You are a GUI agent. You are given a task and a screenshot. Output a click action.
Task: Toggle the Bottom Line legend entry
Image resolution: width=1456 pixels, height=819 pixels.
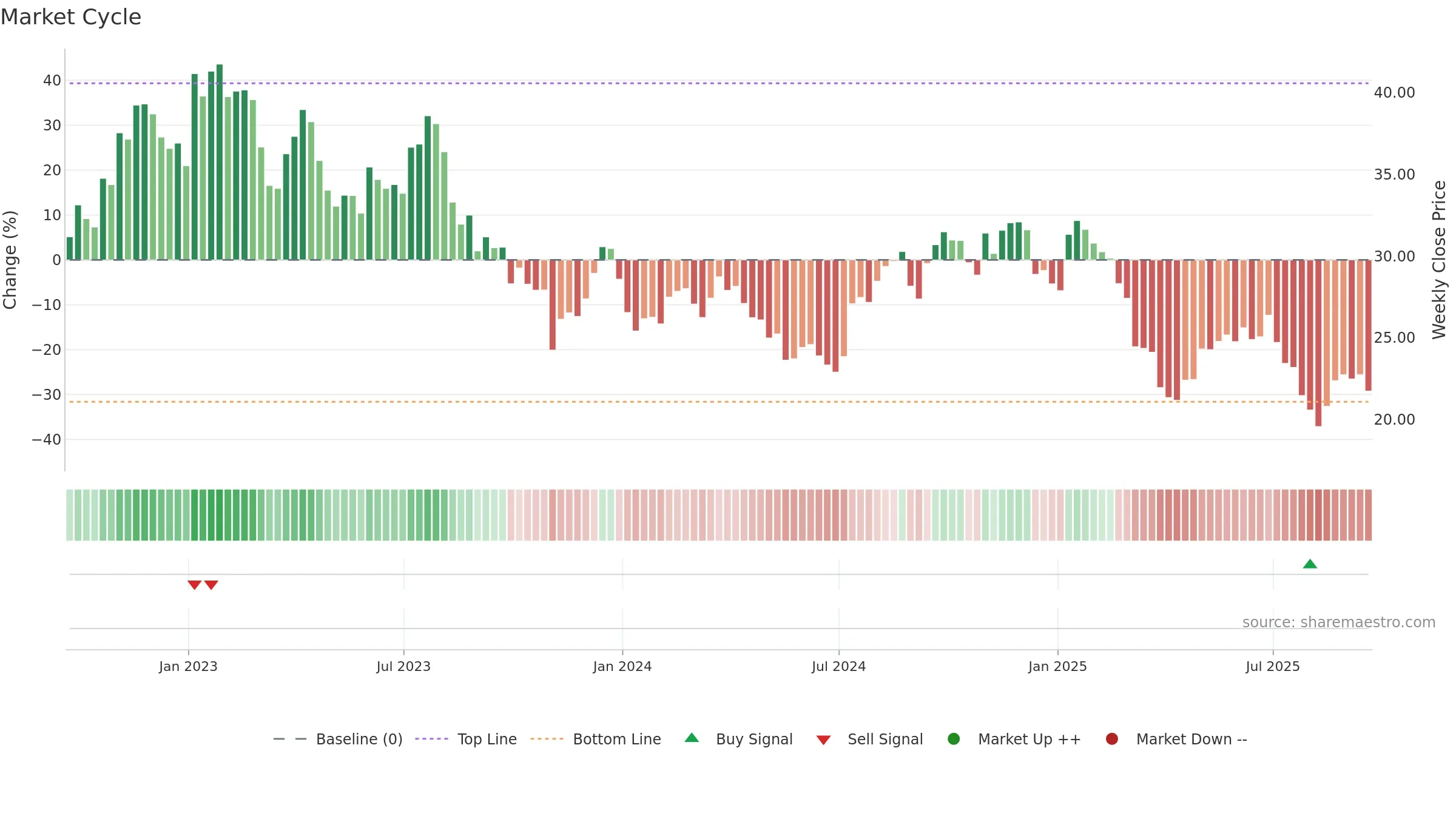click(x=596, y=739)
